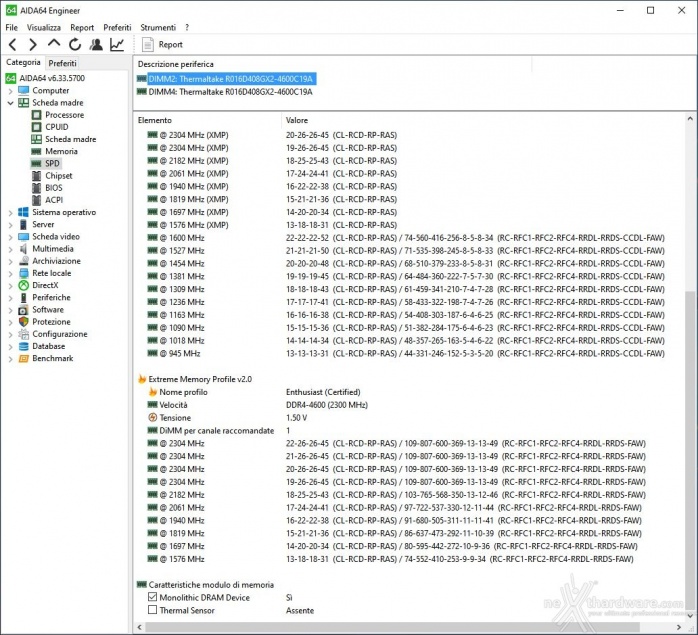The width and height of the screenshot is (698, 635).
Task: Go back with the left arrow toolbar icon
Action: click(x=13, y=45)
